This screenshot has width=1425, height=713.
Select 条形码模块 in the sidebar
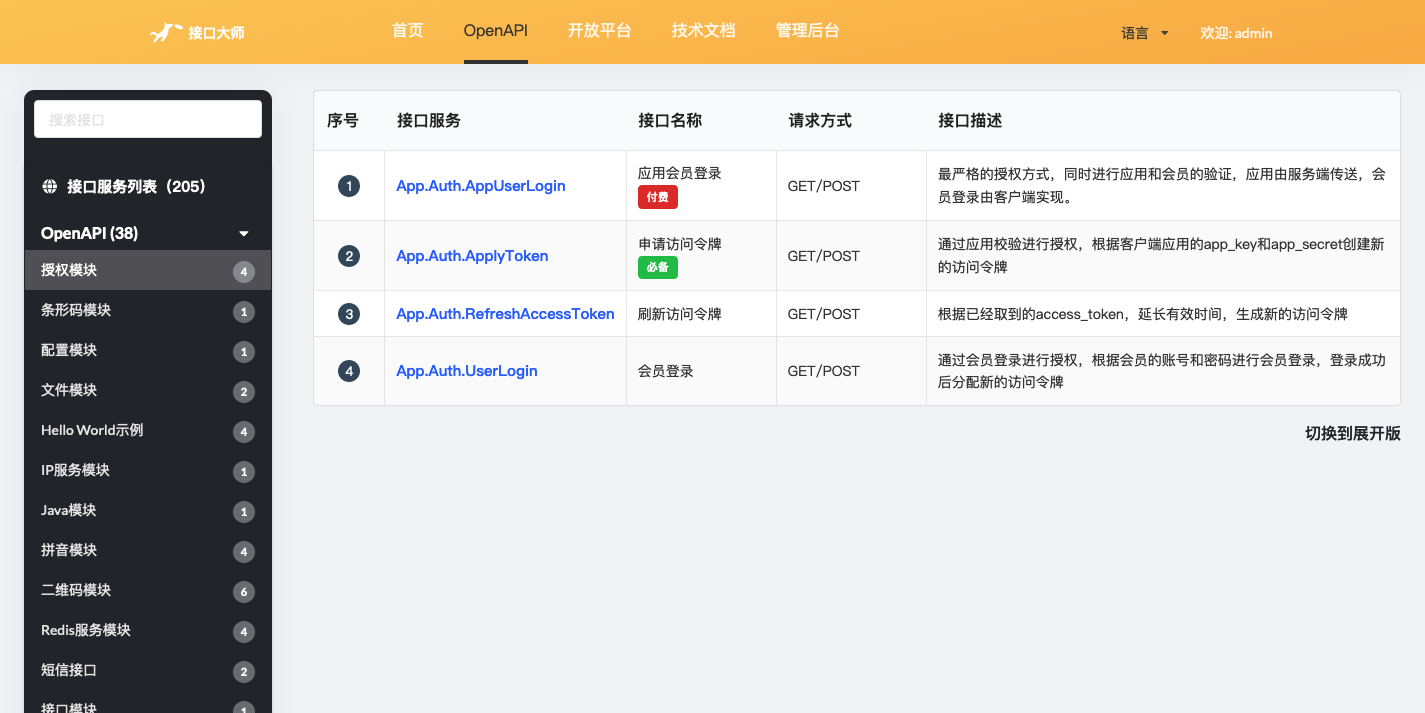point(148,310)
